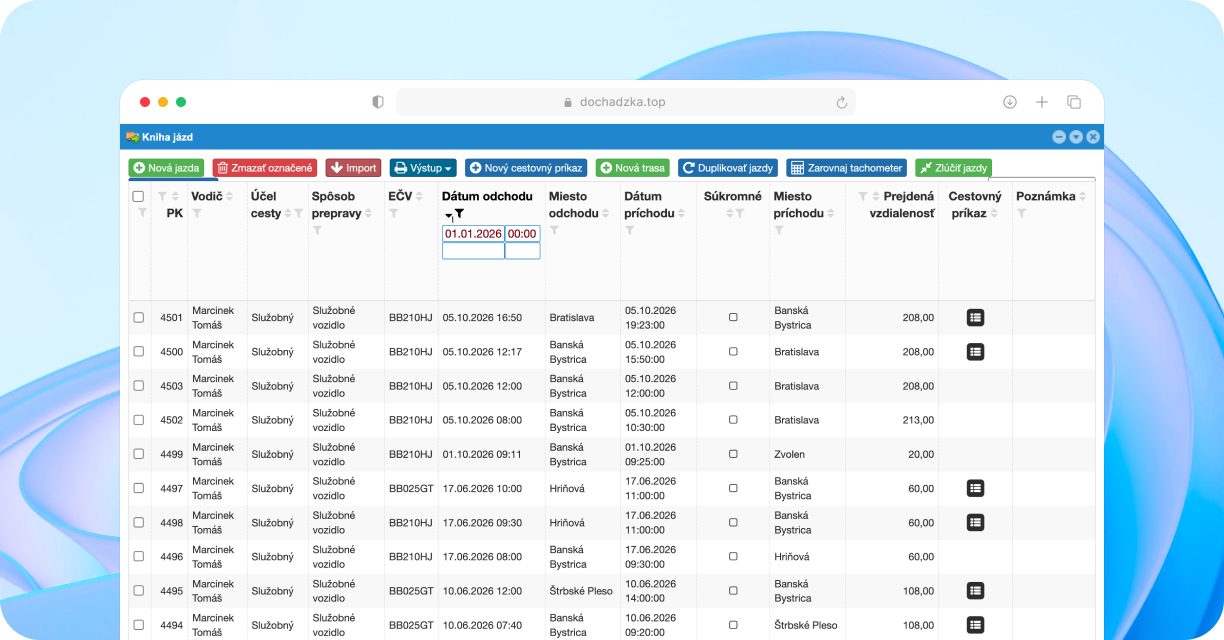Click the filter icon under EČV column

[x=394, y=213]
